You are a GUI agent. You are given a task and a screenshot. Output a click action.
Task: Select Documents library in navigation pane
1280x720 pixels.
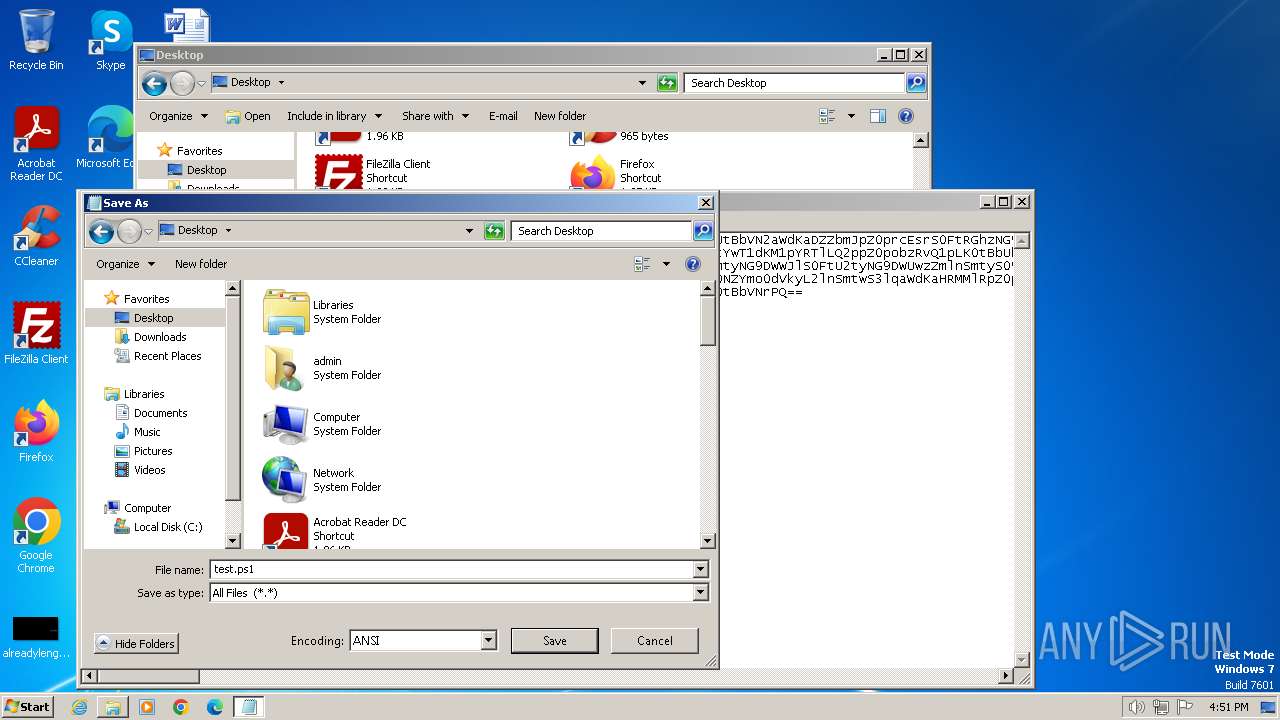point(160,413)
